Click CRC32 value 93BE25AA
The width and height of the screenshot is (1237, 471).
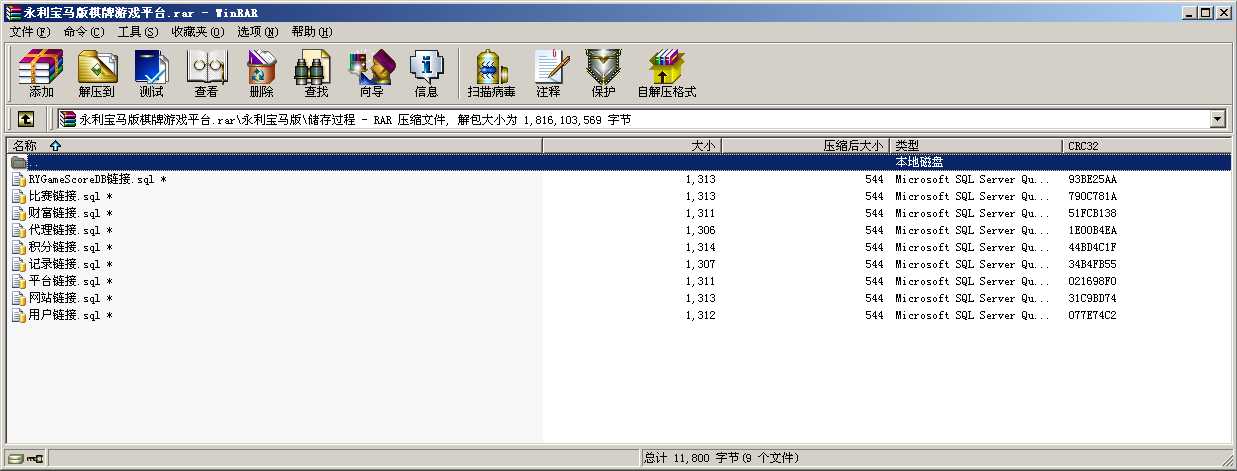(x=1092, y=179)
